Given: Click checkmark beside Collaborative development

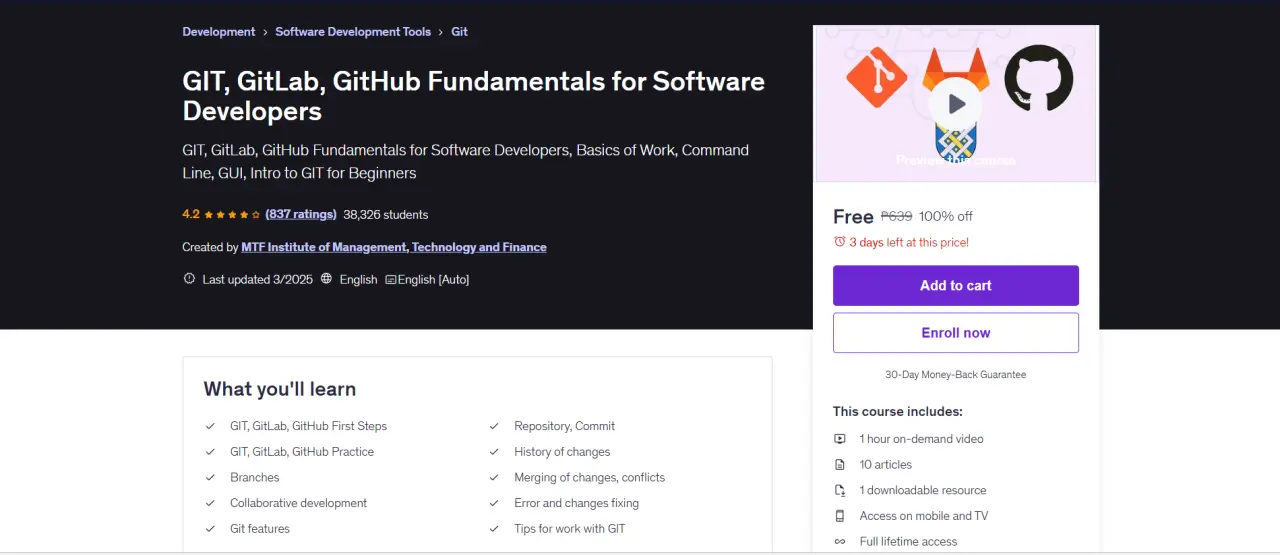Looking at the screenshot, I should coord(210,503).
